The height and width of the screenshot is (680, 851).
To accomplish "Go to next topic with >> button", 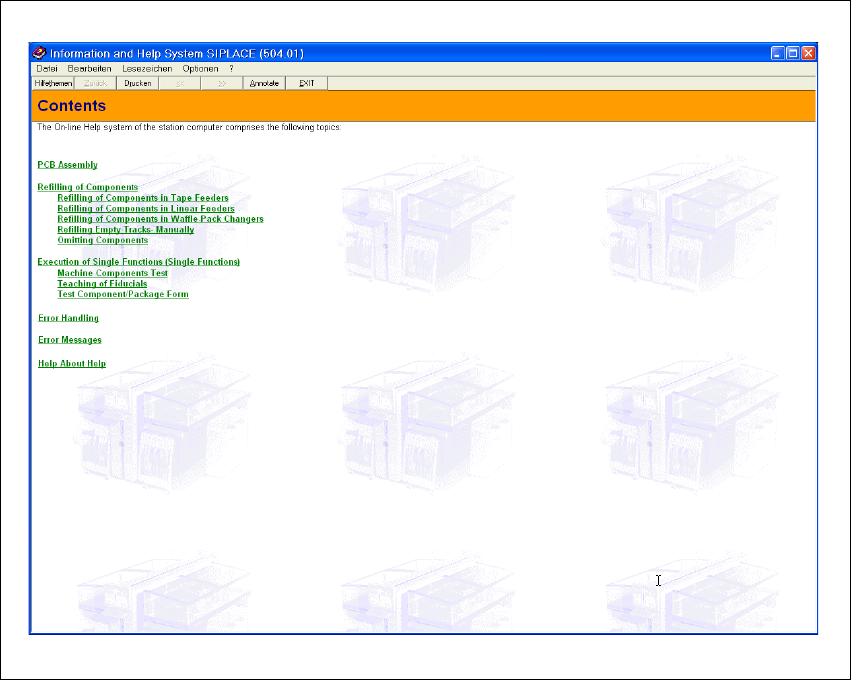I will [x=222, y=83].
